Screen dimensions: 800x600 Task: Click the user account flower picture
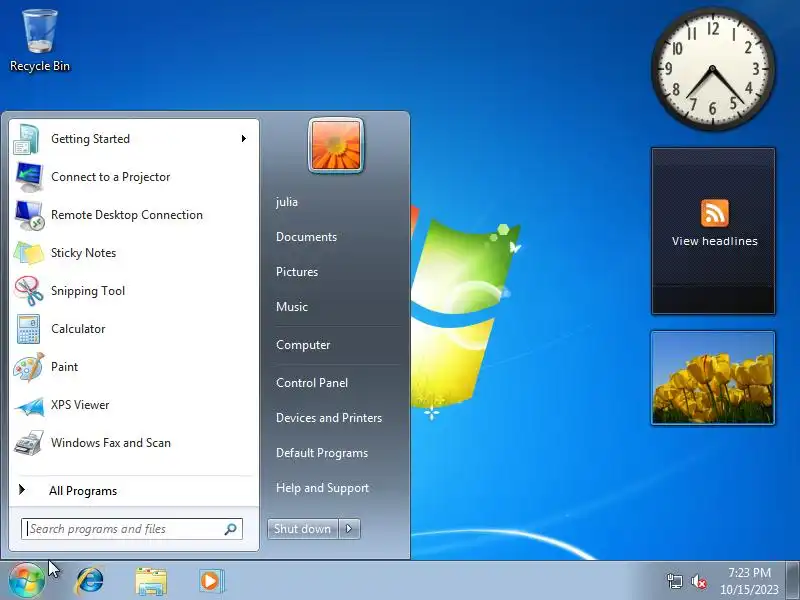[336, 145]
